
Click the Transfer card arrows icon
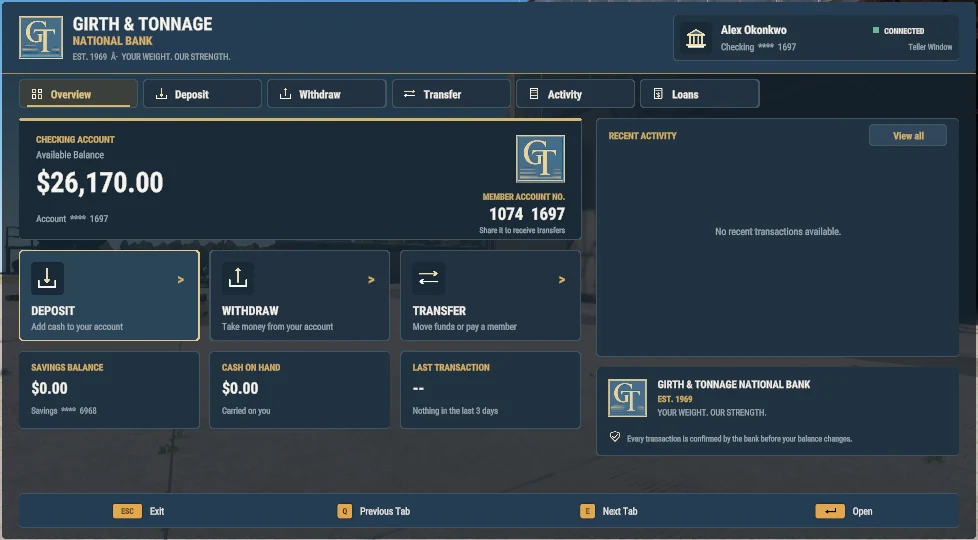[x=428, y=278]
